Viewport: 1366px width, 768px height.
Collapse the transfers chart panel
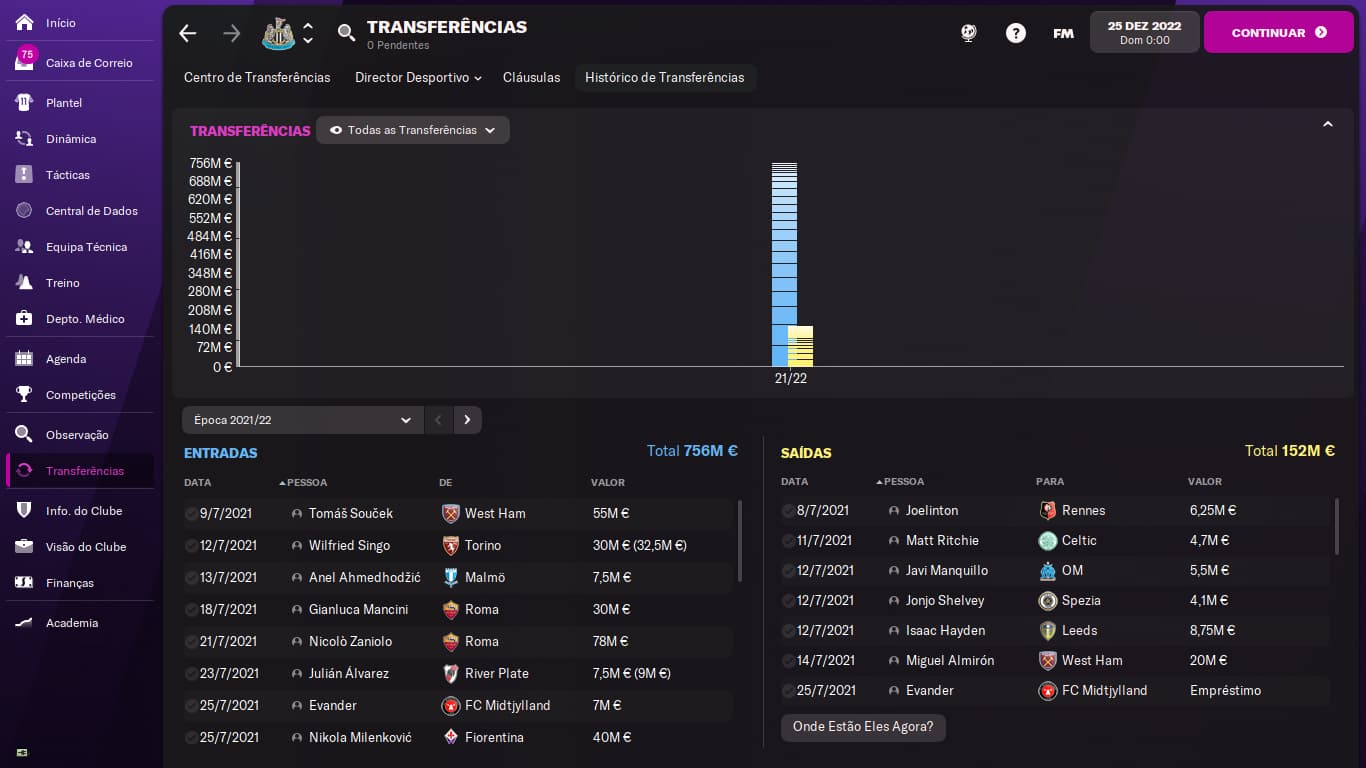coord(1328,125)
